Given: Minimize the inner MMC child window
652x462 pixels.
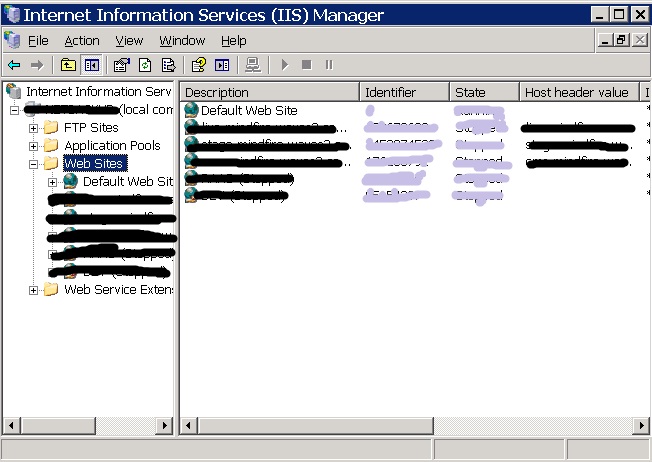Looking at the screenshot, I should click(605, 40).
